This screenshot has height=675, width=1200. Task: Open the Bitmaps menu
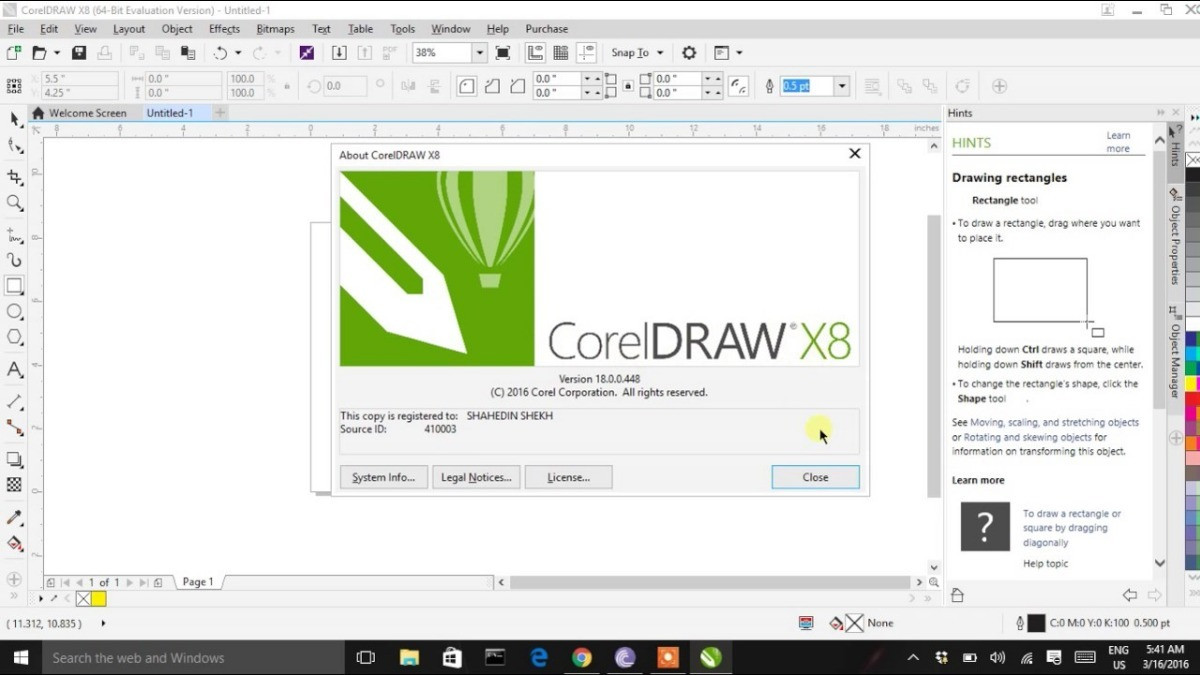[x=275, y=29]
